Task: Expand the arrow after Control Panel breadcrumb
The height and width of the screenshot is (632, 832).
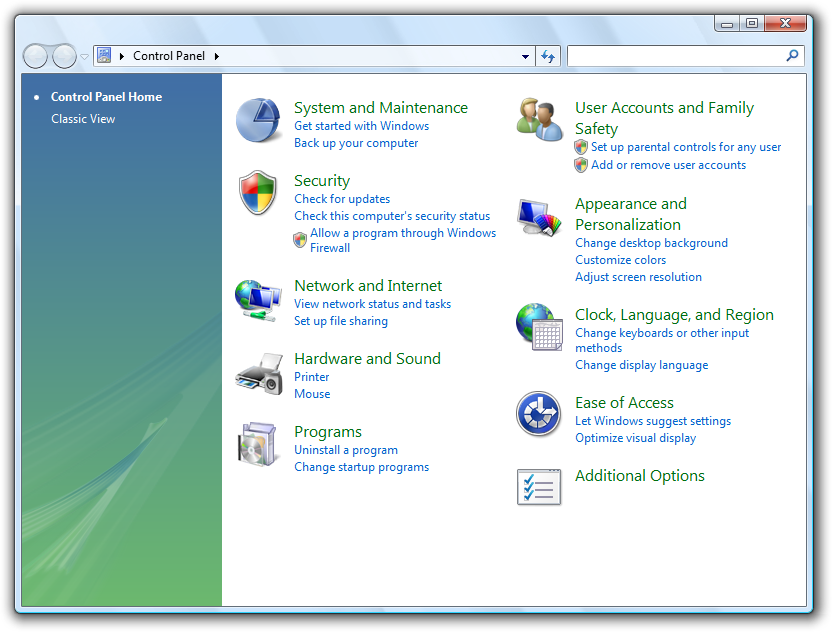Action: point(216,57)
